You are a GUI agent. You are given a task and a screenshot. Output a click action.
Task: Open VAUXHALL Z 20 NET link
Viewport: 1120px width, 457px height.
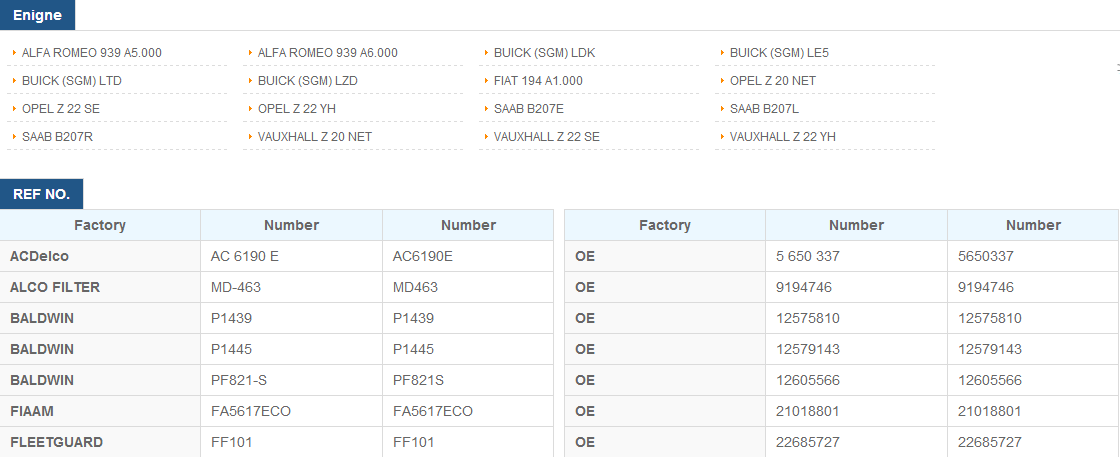click(x=314, y=136)
